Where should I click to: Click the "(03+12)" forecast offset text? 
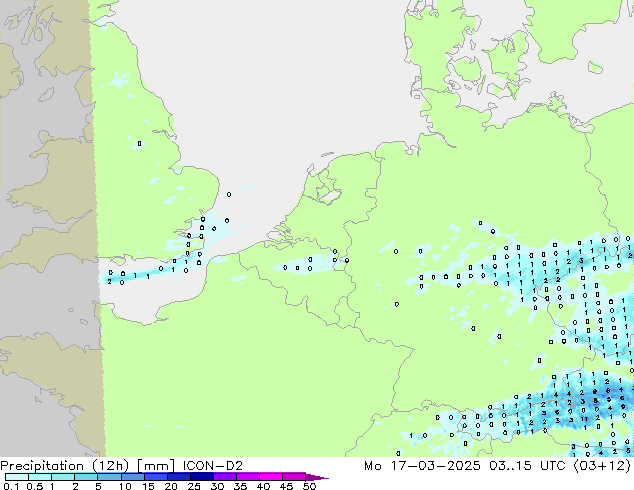602,466
